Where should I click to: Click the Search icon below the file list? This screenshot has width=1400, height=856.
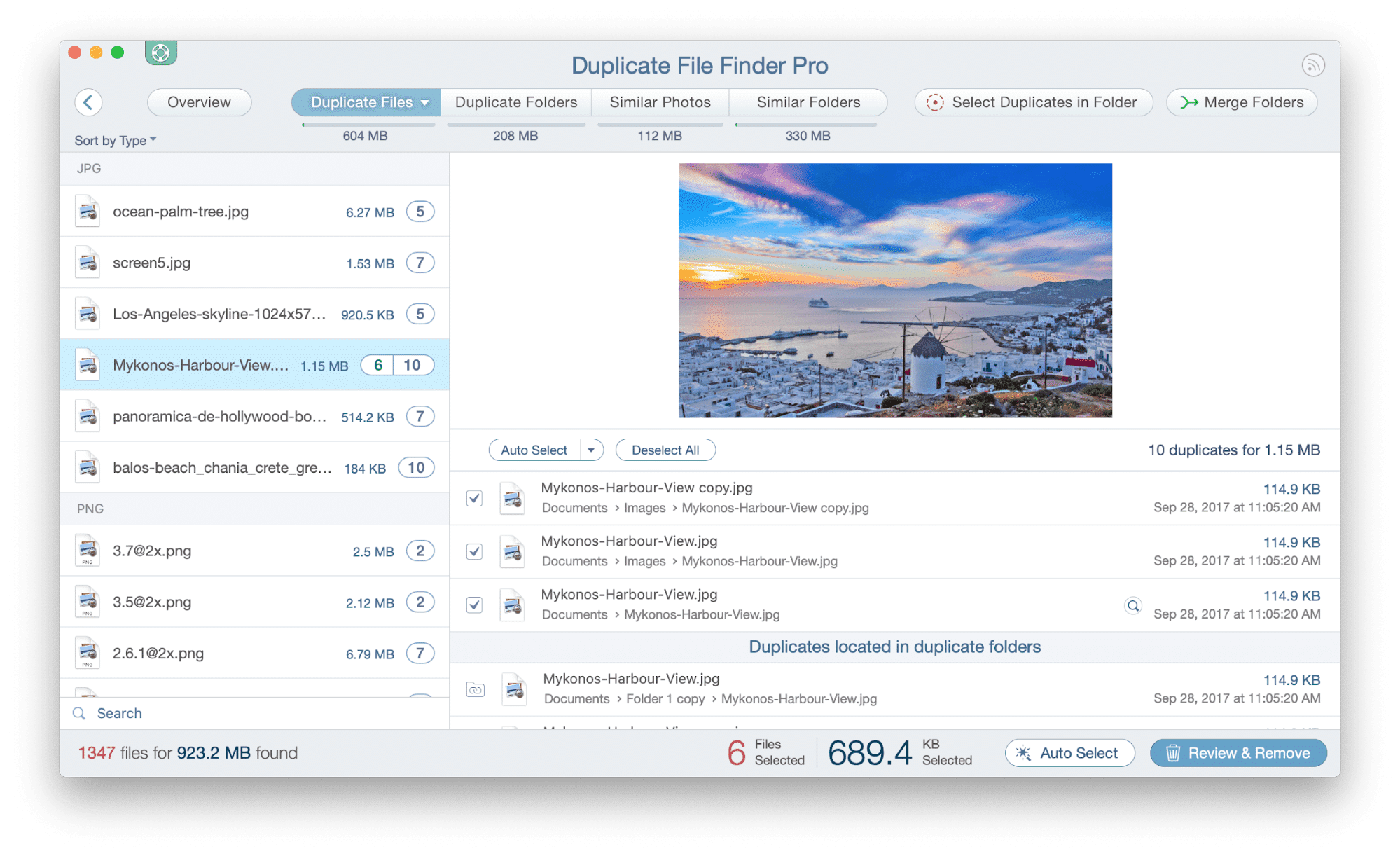78,712
